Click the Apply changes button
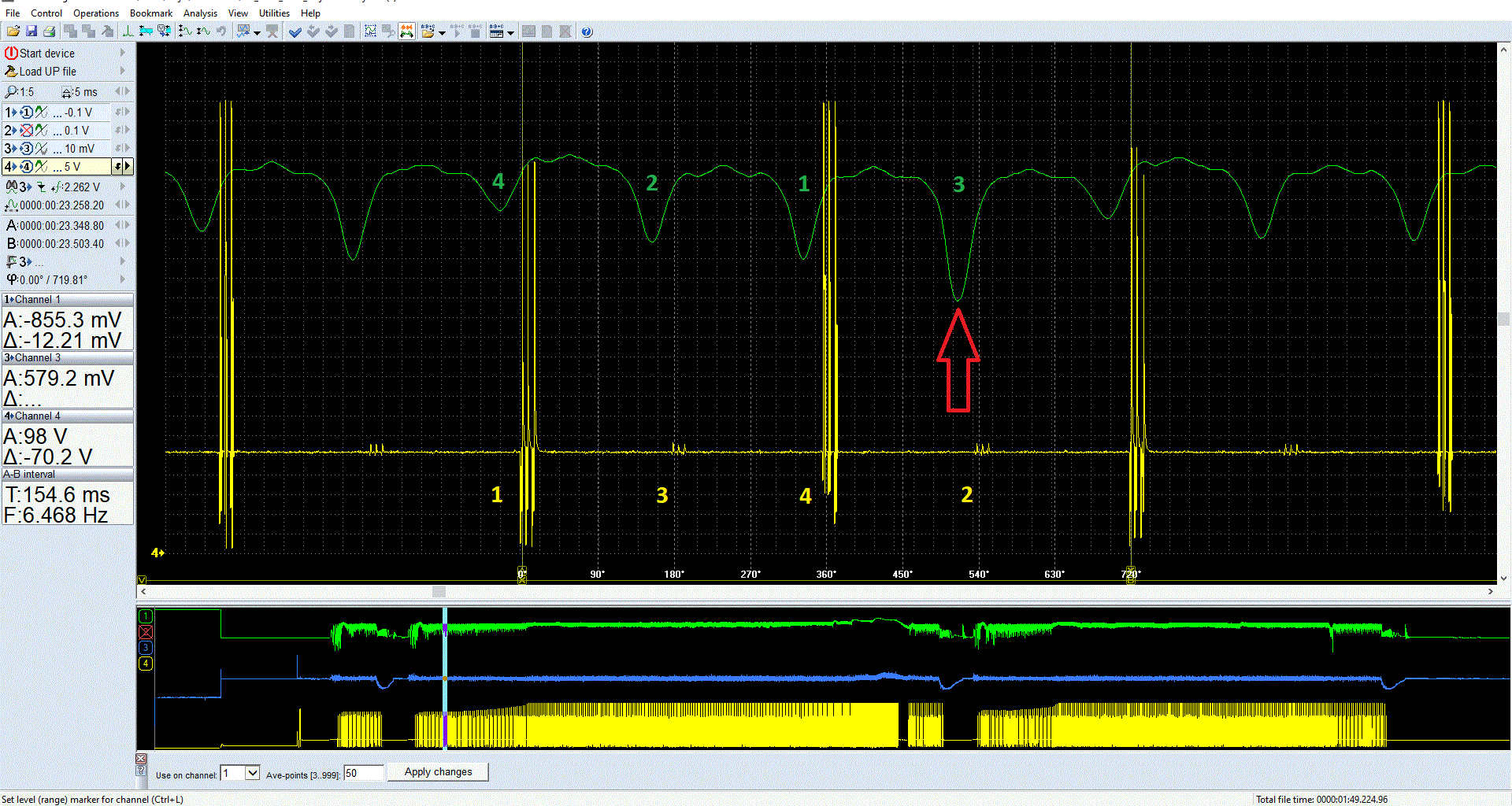Image resolution: width=1512 pixels, height=806 pixels. click(439, 772)
